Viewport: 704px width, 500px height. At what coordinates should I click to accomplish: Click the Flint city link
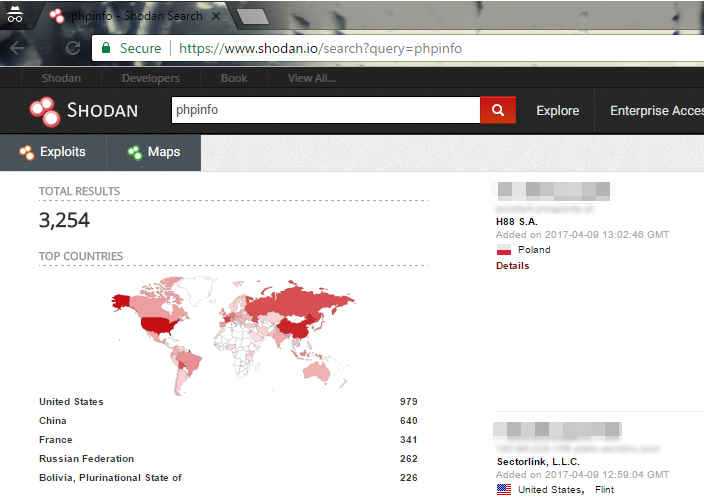pos(604,490)
